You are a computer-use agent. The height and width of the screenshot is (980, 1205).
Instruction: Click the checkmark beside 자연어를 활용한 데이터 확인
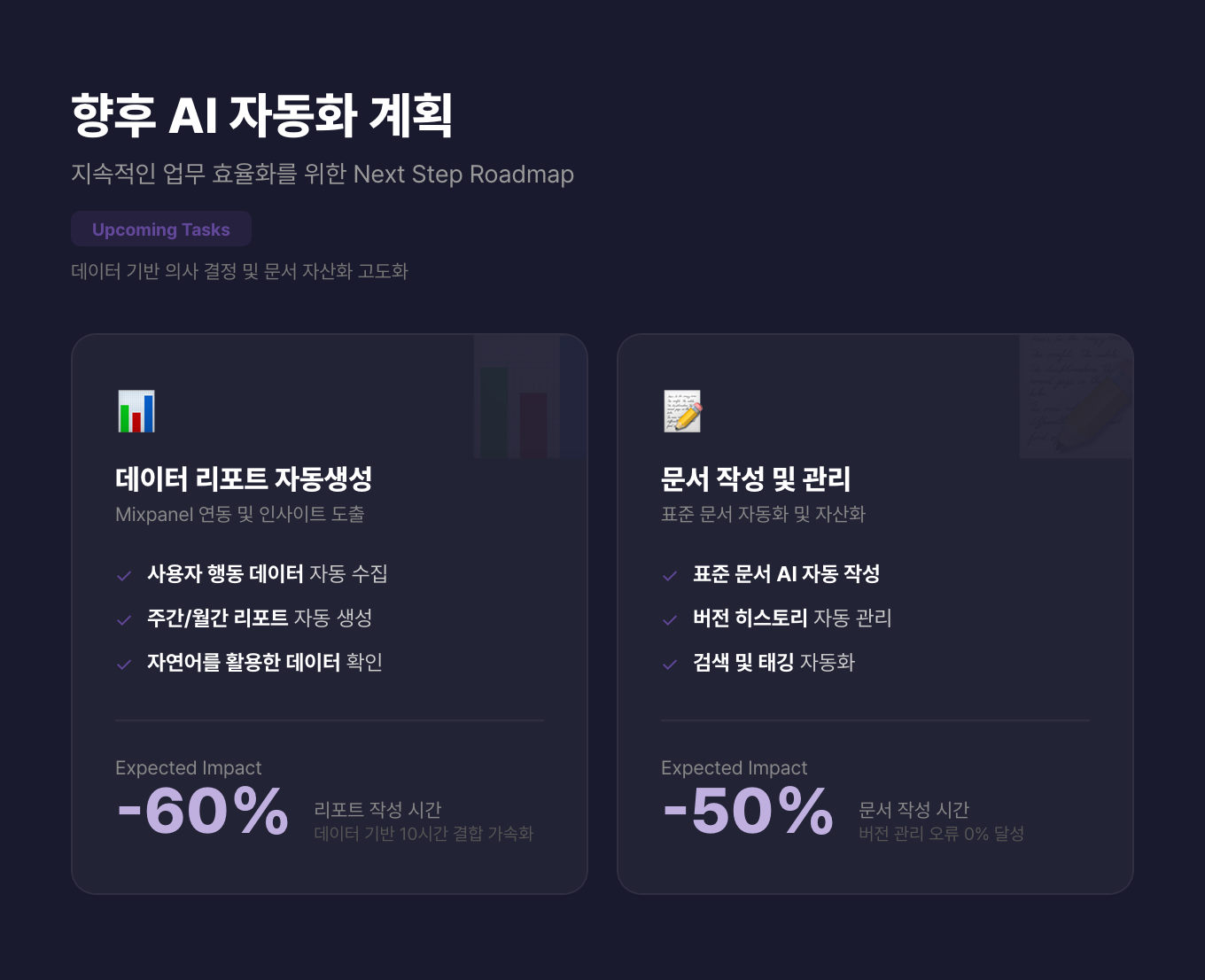(x=124, y=665)
